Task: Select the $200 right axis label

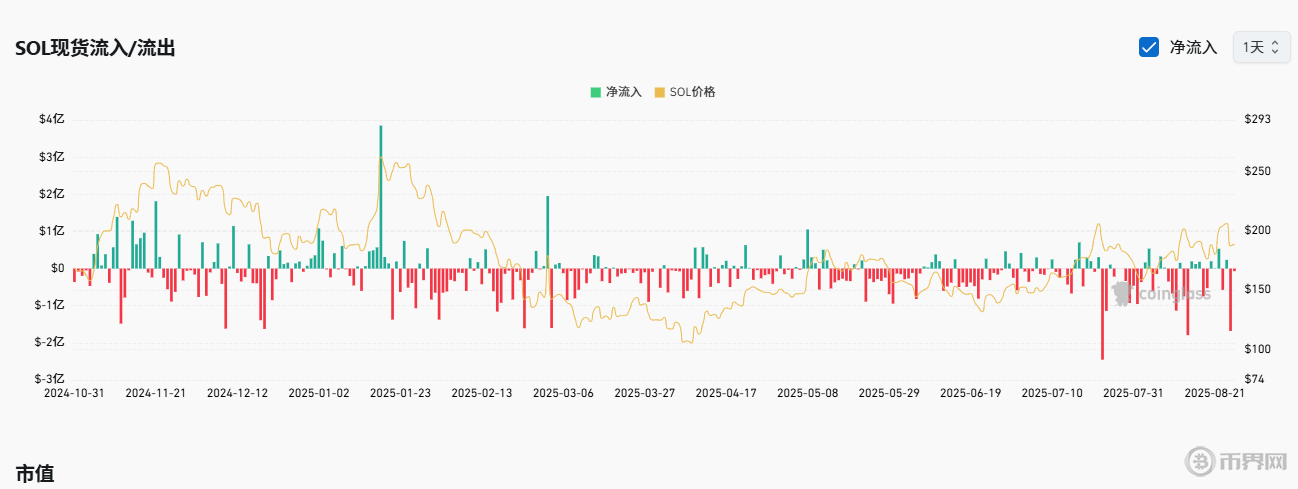Action: pos(1257,230)
